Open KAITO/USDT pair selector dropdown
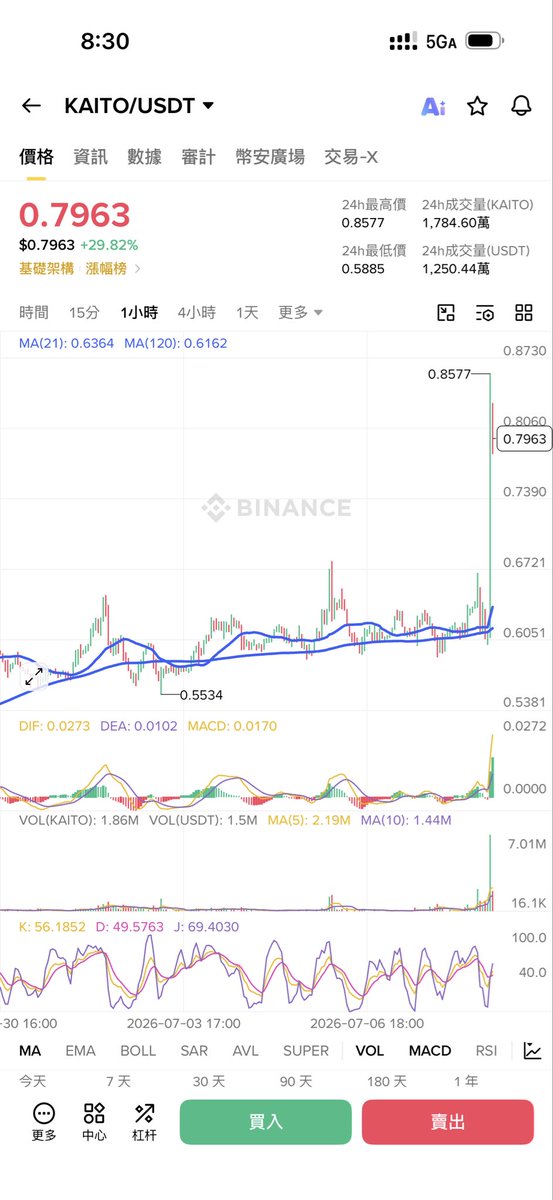 click(139, 106)
